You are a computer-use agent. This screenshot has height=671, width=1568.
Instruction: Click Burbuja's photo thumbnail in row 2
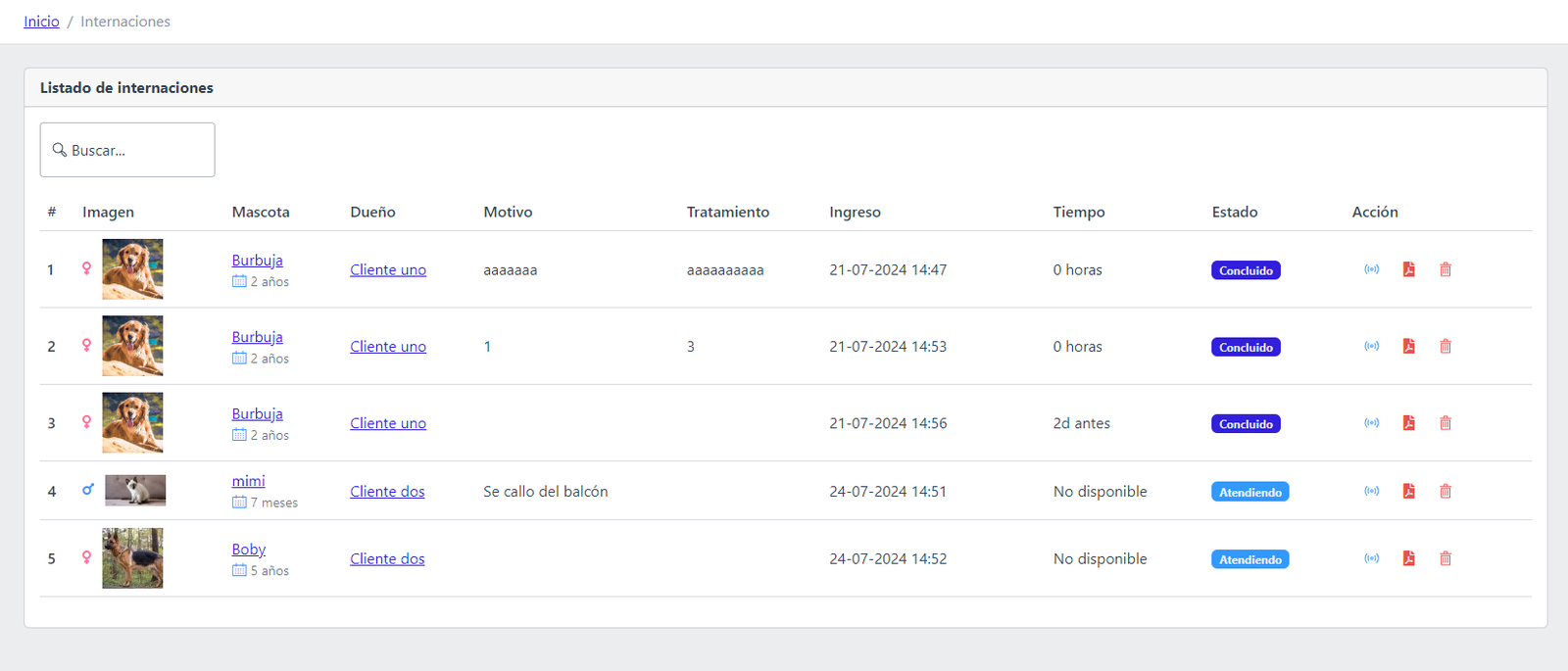coord(132,346)
